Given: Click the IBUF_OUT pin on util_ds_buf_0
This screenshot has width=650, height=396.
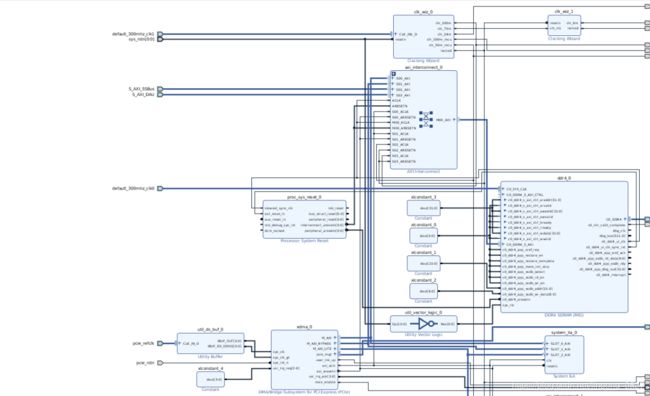Looking at the screenshot, I should click(x=229, y=341).
